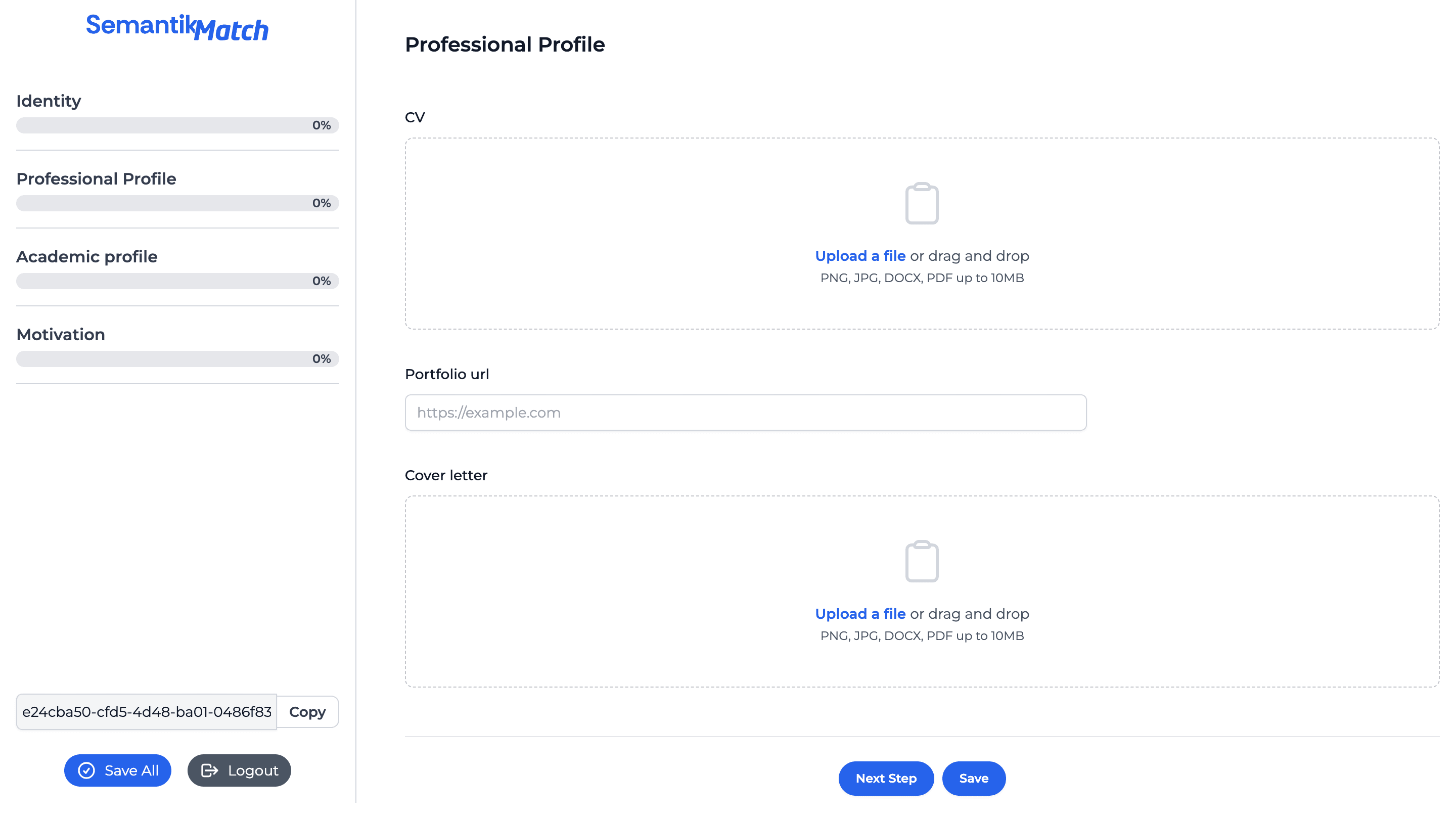
Task: Click Upload a file link for CV
Action: (x=859, y=256)
